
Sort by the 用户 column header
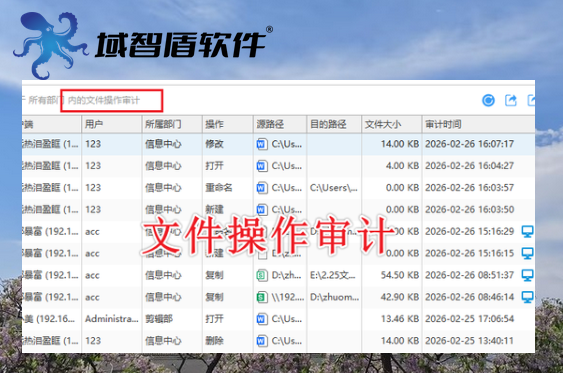[112, 125]
